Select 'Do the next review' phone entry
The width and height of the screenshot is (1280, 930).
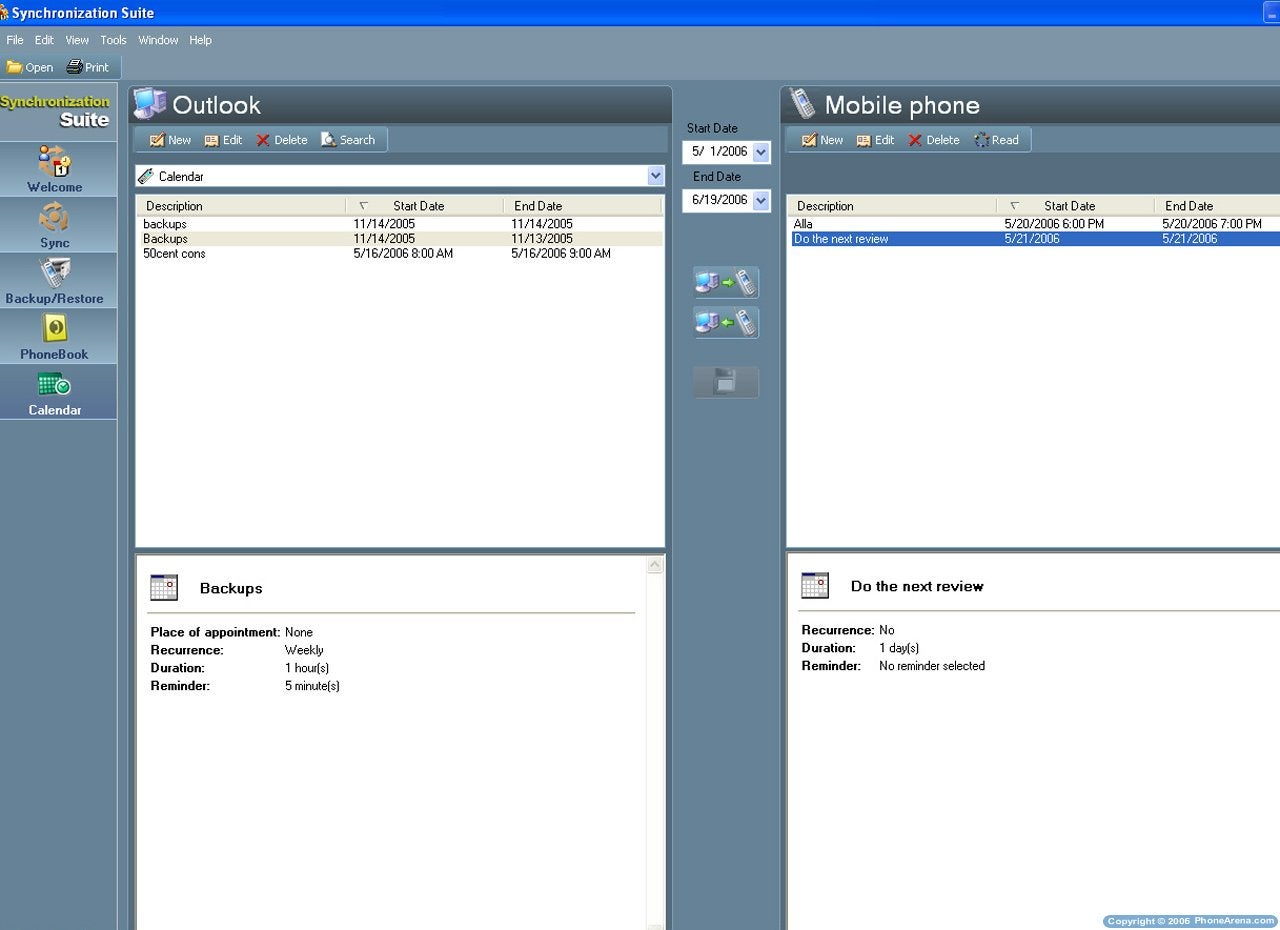pyautogui.click(x=1034, y=239)
